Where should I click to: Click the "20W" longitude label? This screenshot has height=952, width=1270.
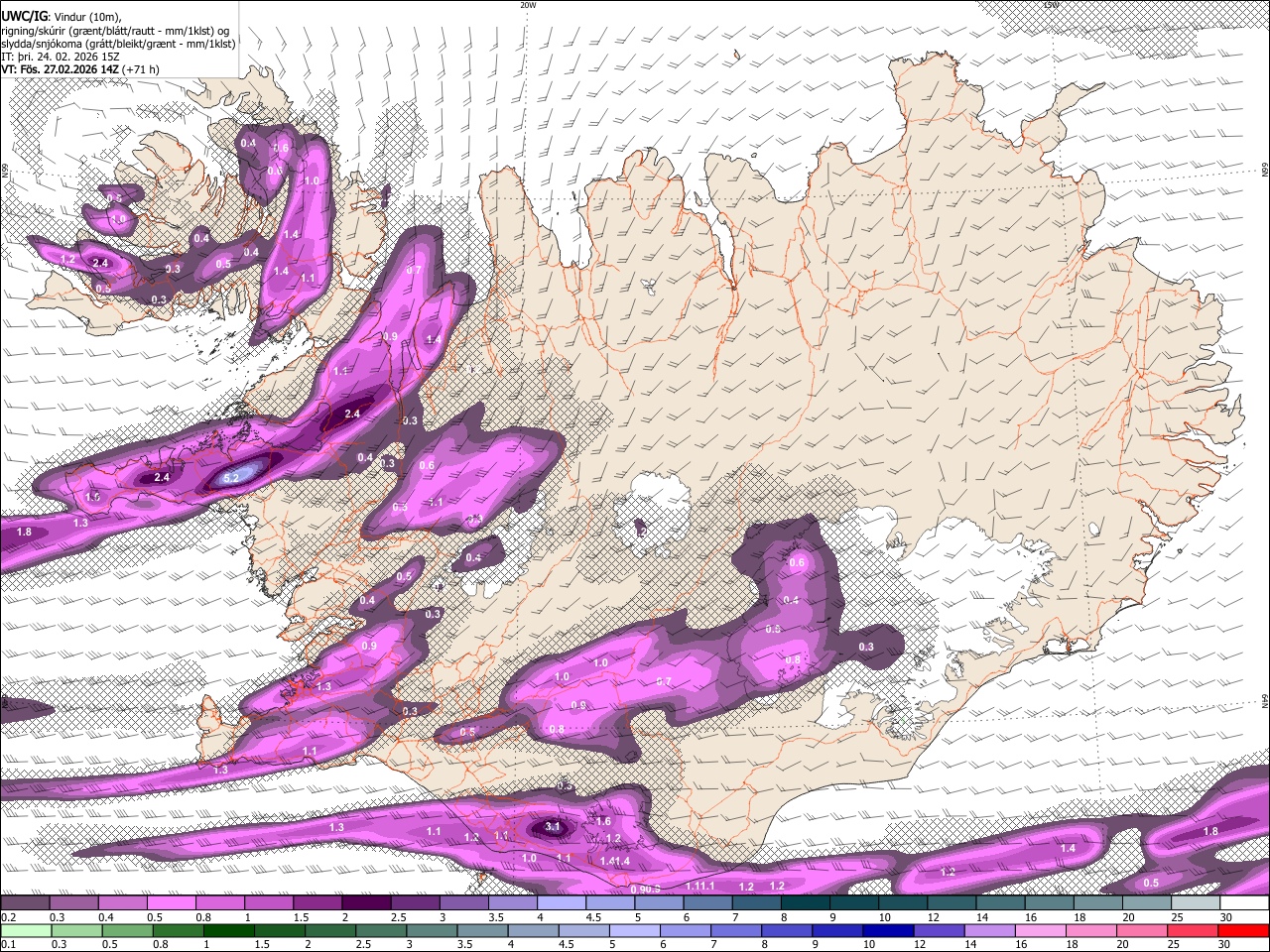528,5
